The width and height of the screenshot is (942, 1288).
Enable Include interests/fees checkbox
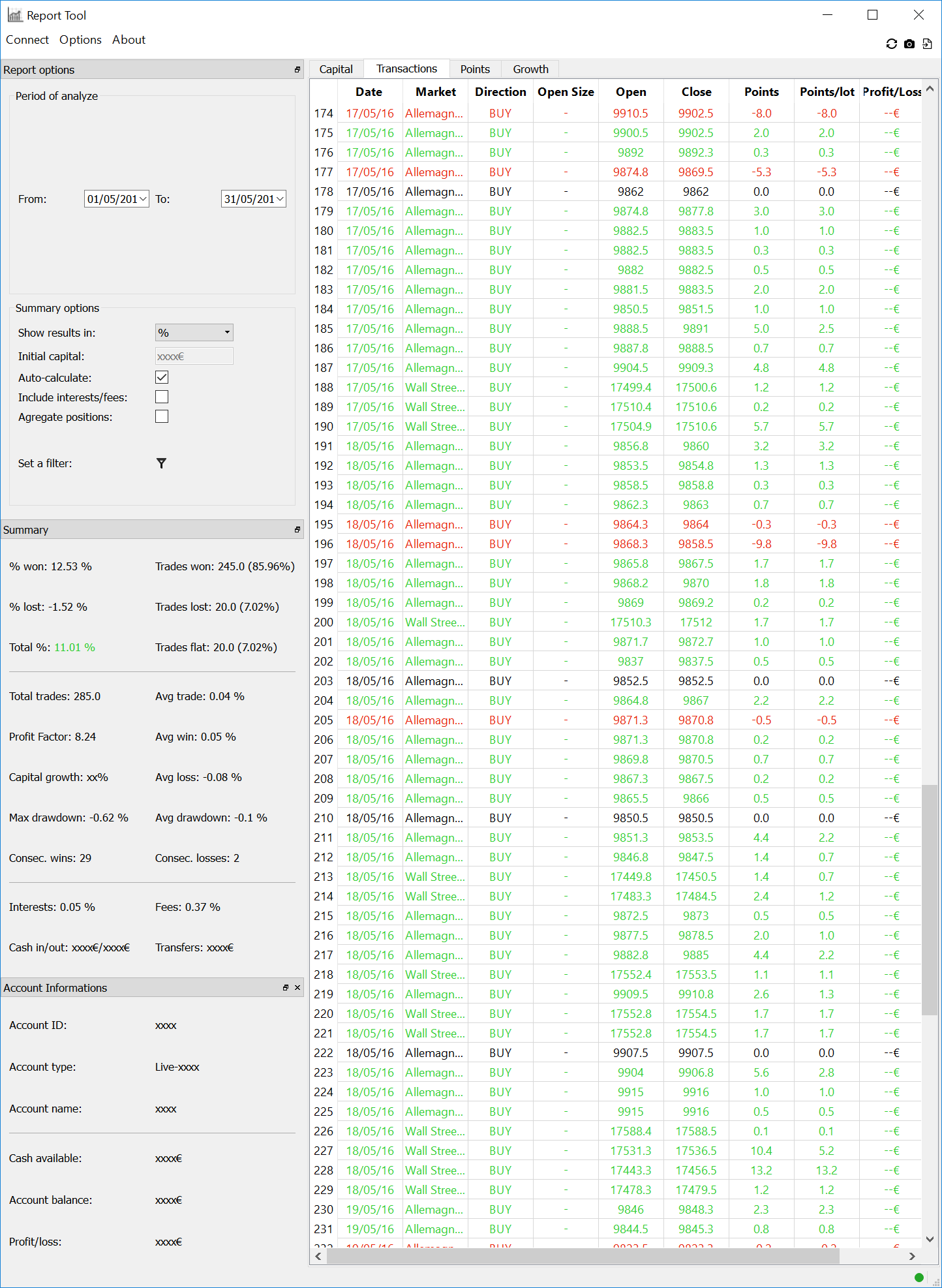tap(162, 397)
